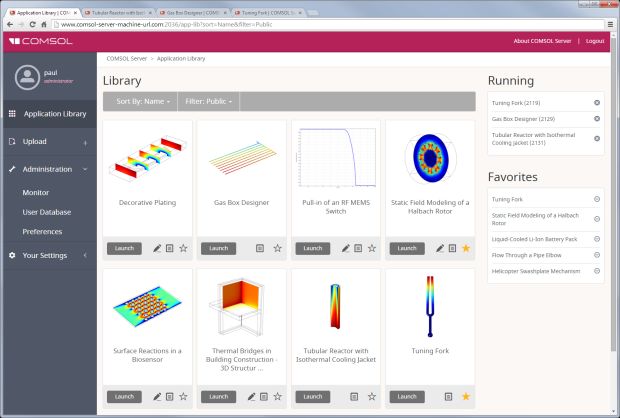
Task: Close the running Gas Box Designer (2129) session
Action: coord(597,119)
